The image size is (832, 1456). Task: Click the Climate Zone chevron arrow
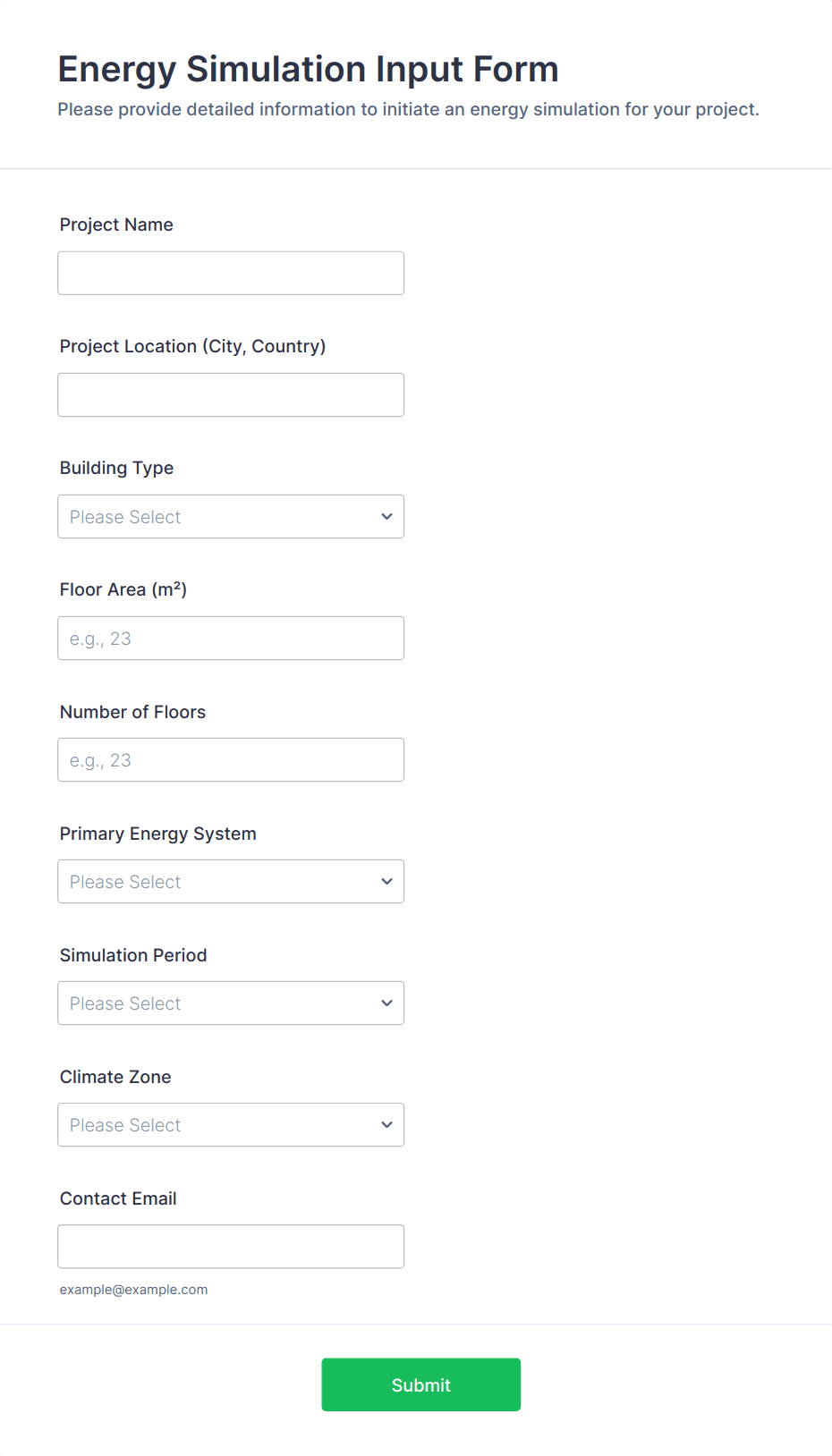pyautogui.click(x=386, y=1125)
